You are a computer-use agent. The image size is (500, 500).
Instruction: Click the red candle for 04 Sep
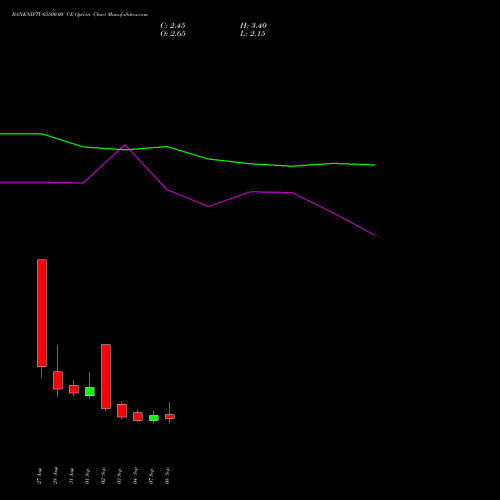138,416
